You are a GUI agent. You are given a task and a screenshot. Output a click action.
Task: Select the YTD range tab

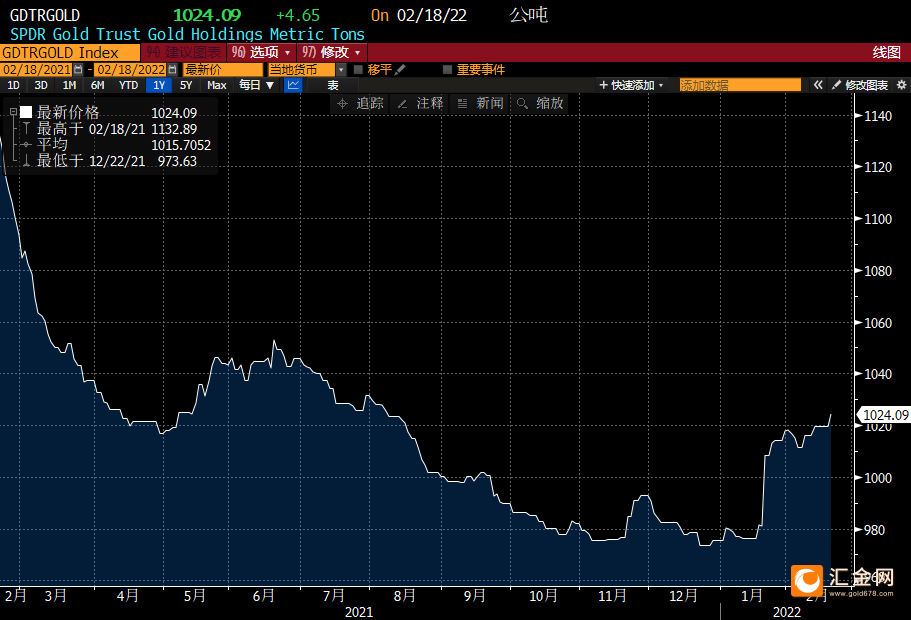[x=128, y=85]
